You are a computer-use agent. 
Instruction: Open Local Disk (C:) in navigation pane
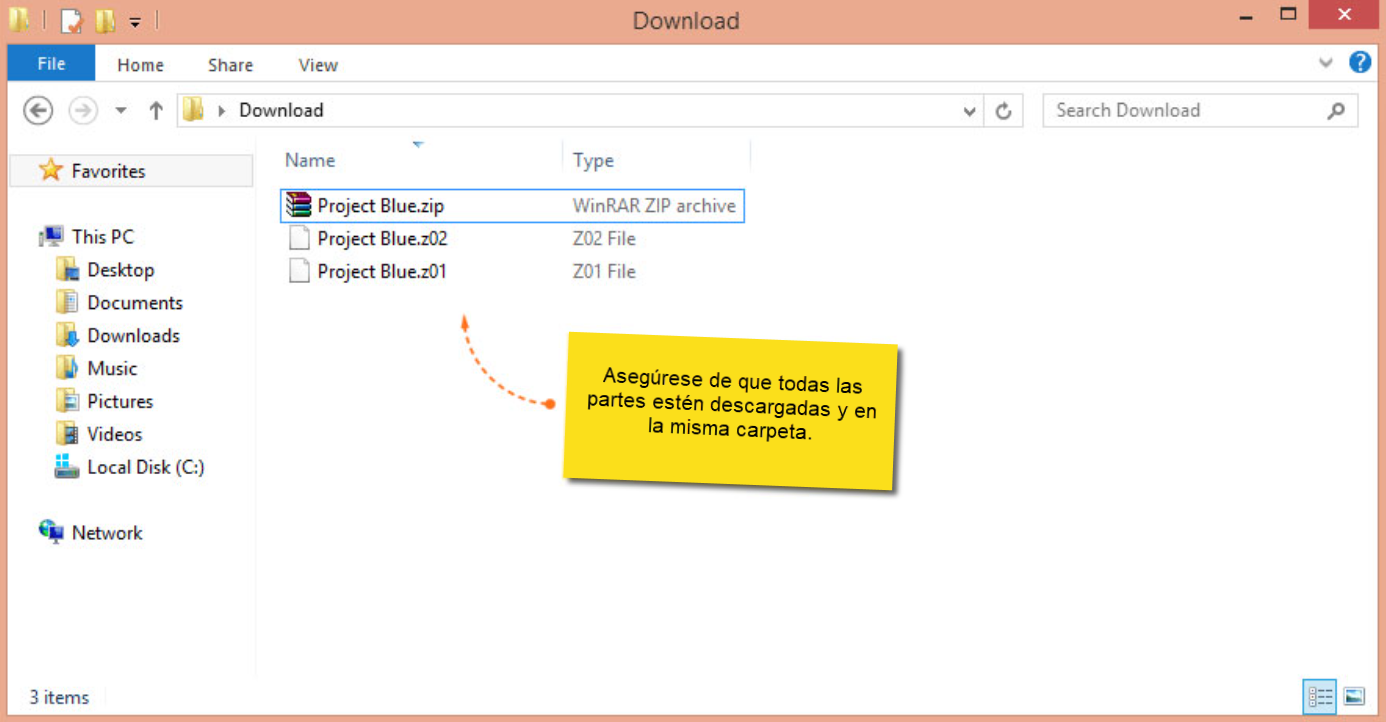pyautogui.click(x=146, y=467)
